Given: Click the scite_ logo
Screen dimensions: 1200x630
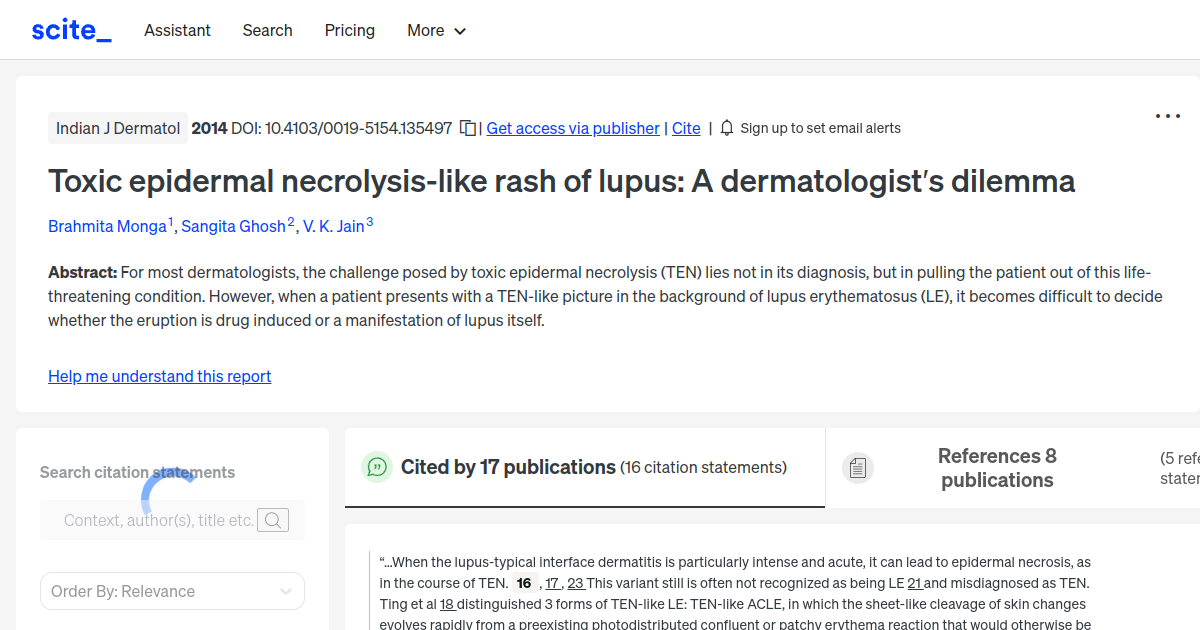Looking at the screenshot, I should pos(70,29).
